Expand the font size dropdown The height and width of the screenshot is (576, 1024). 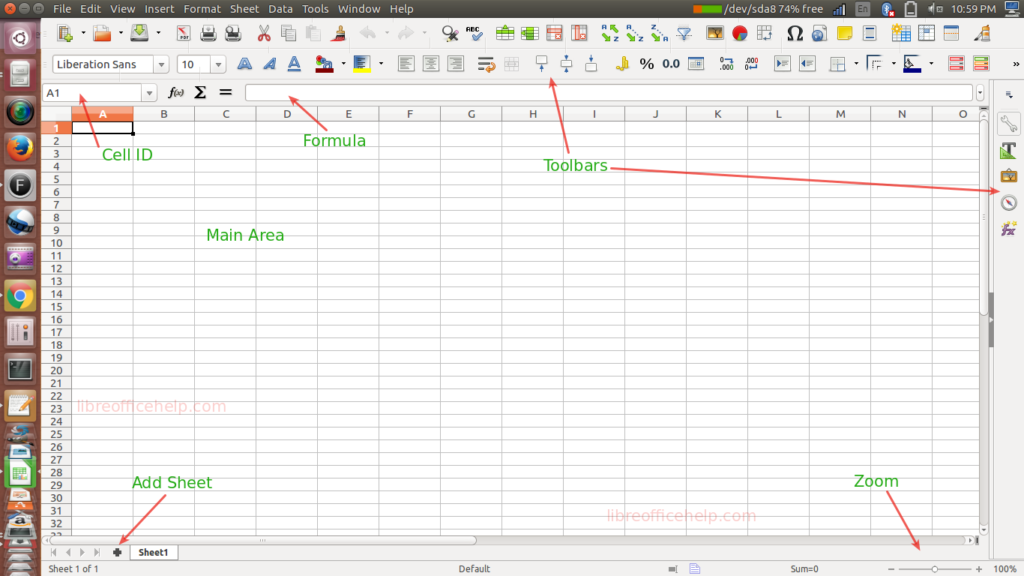coord(218,65)
